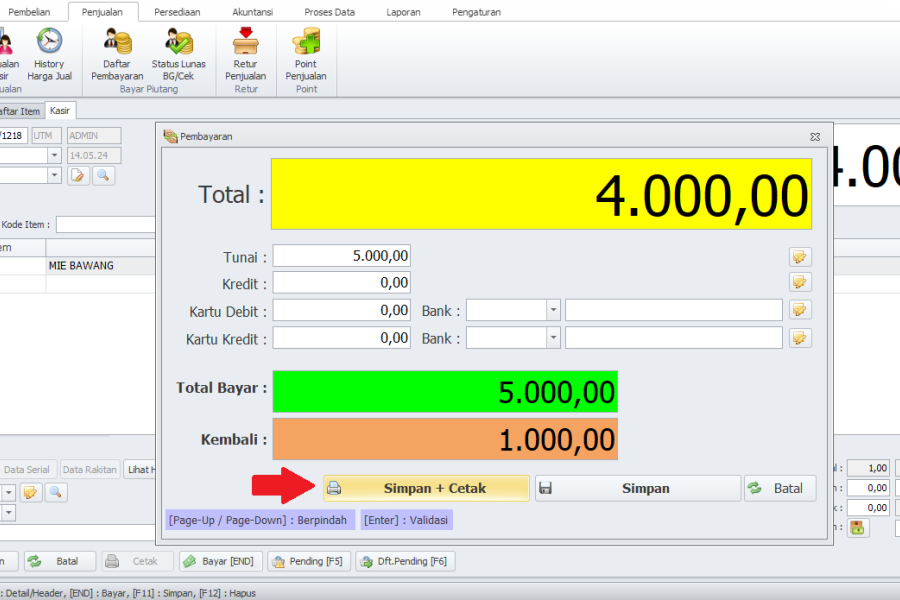This screenshot has width=900, height=600.
Task: Switch to Pembelian ribbon tab
Action: 29,12
